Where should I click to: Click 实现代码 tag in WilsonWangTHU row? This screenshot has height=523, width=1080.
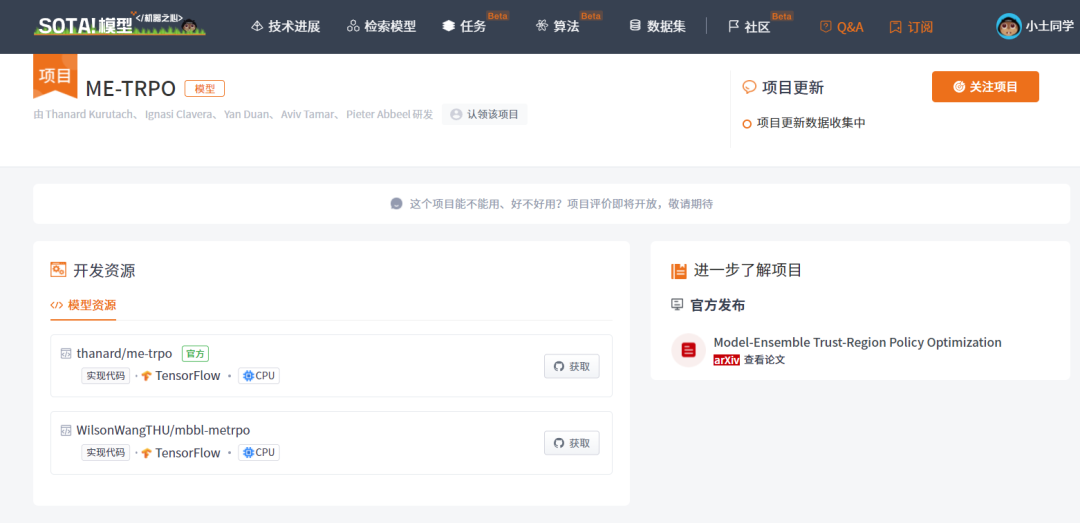[105, 453]
